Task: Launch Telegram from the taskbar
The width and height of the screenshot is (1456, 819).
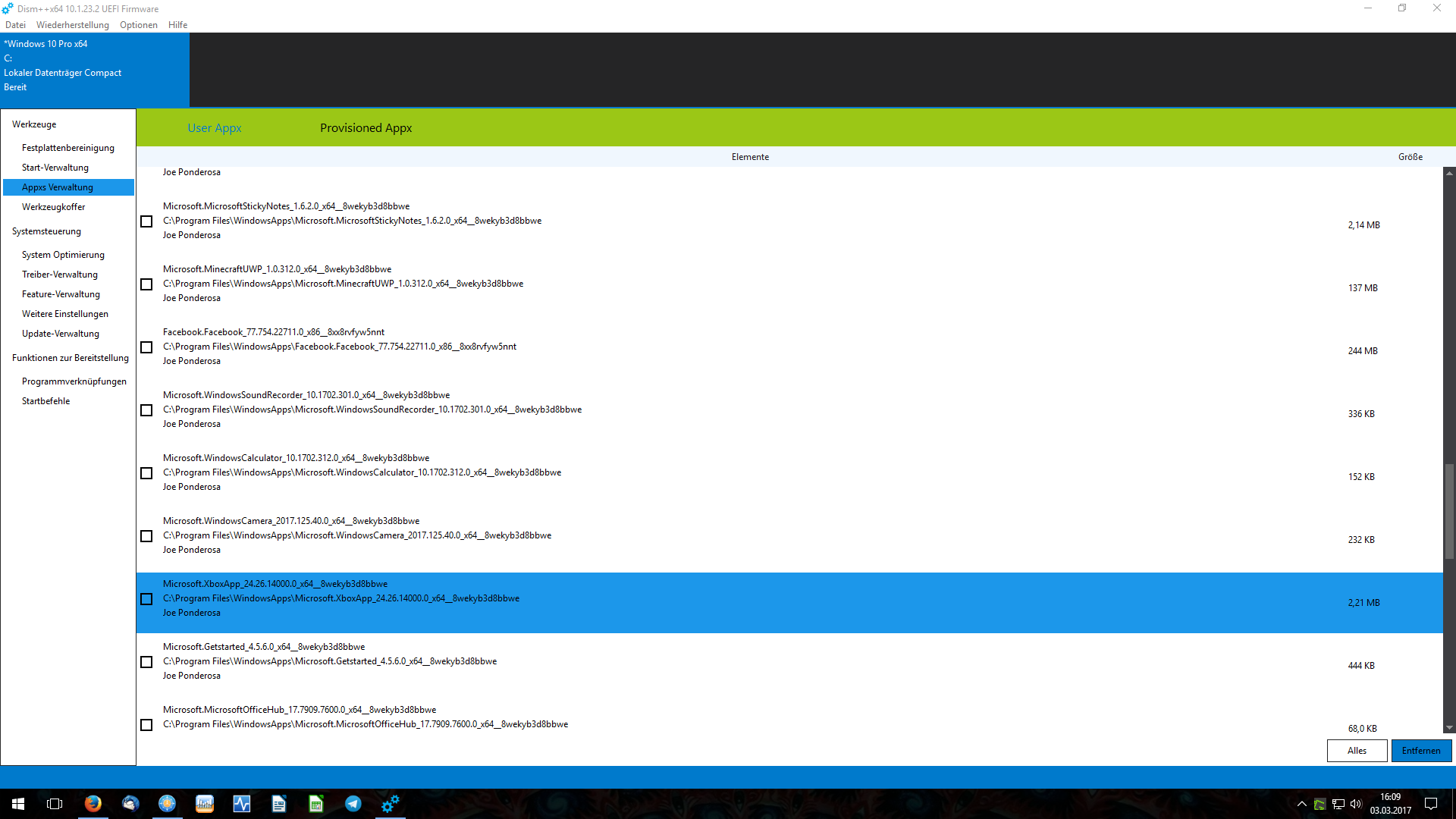Action: [353, 804]
